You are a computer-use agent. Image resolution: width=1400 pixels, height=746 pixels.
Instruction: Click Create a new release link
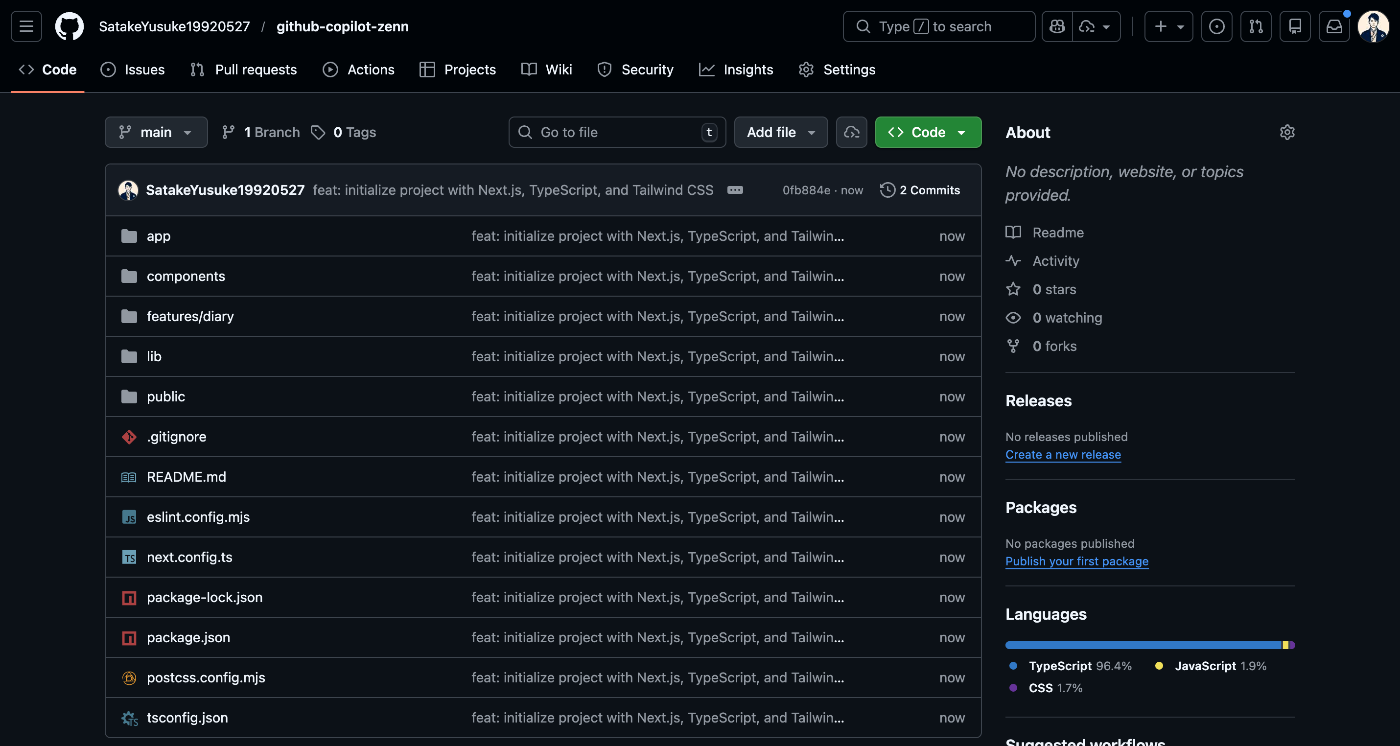[x=1063, y=455]
